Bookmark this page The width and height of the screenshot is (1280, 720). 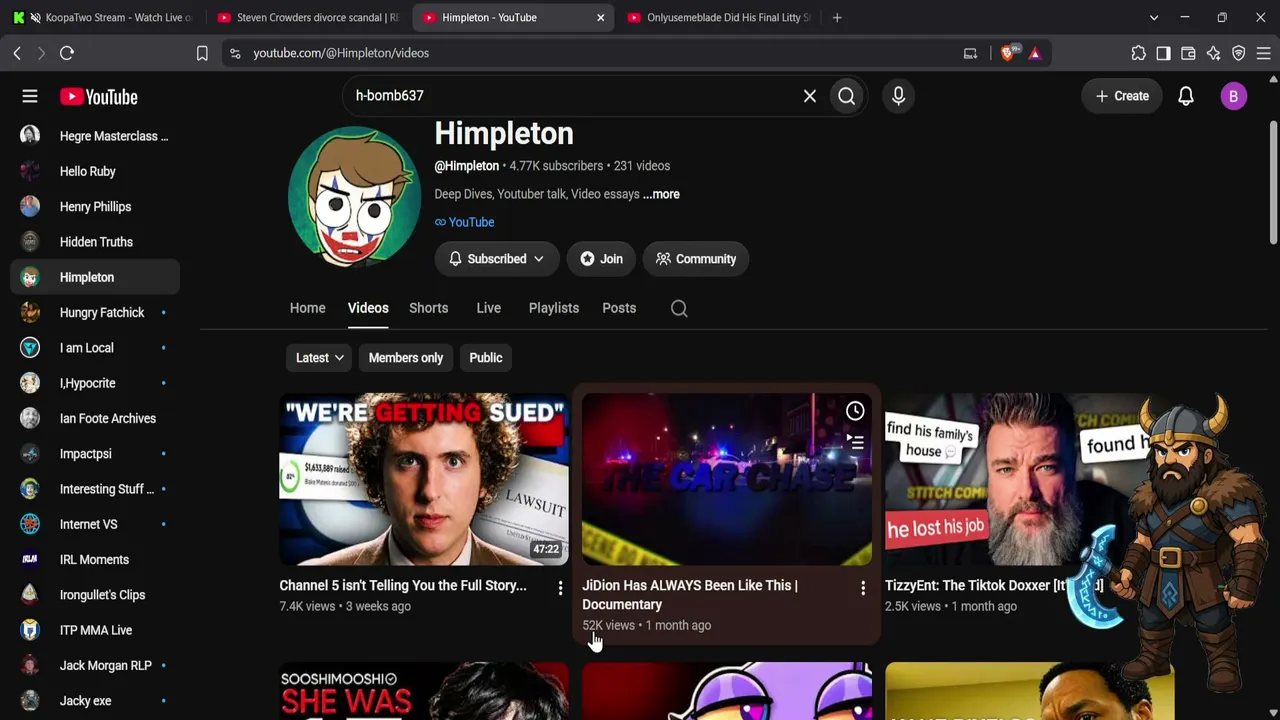202,53
